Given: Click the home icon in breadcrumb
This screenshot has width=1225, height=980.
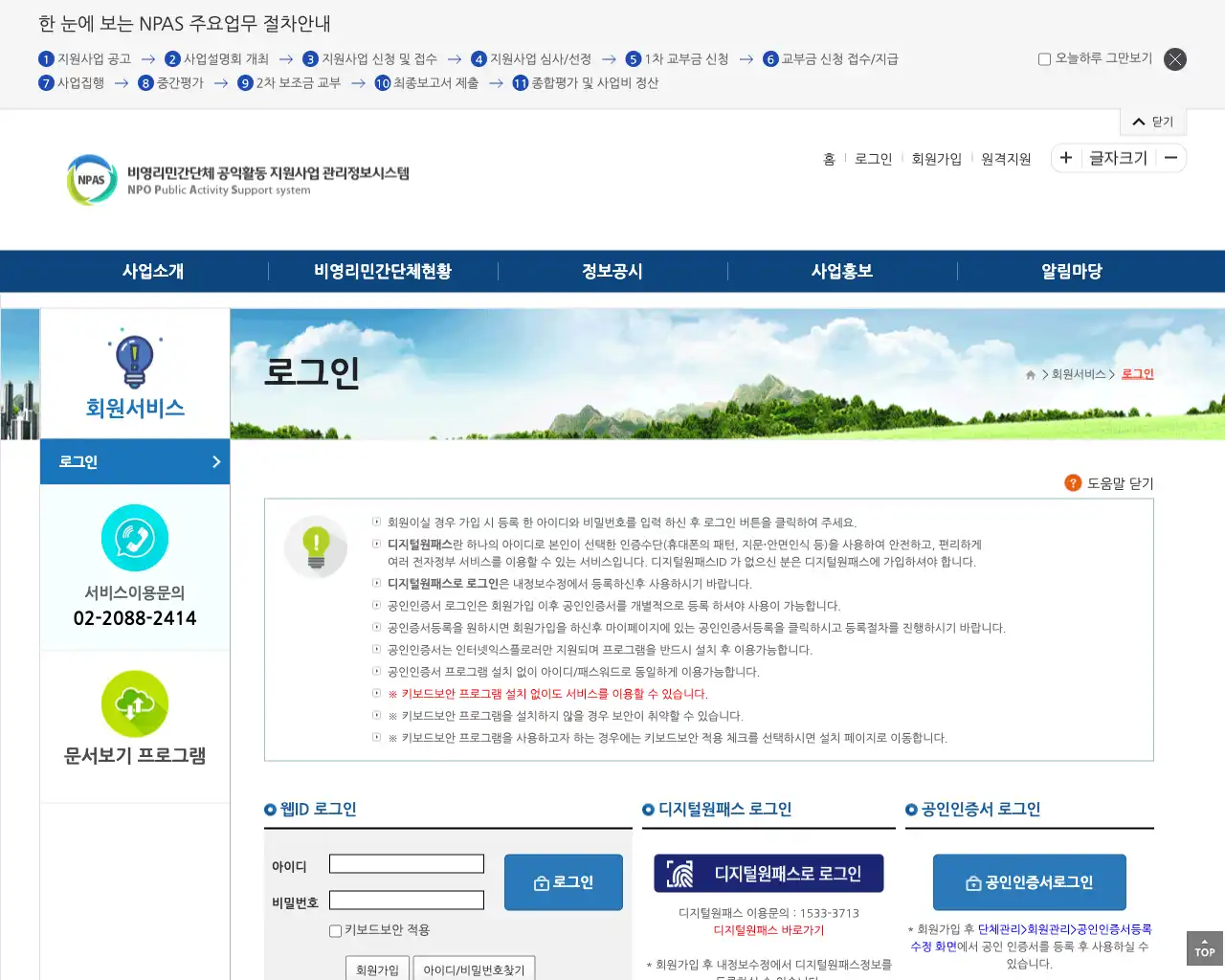Looking at the screenshot, I should click(x=1031, y=375).
